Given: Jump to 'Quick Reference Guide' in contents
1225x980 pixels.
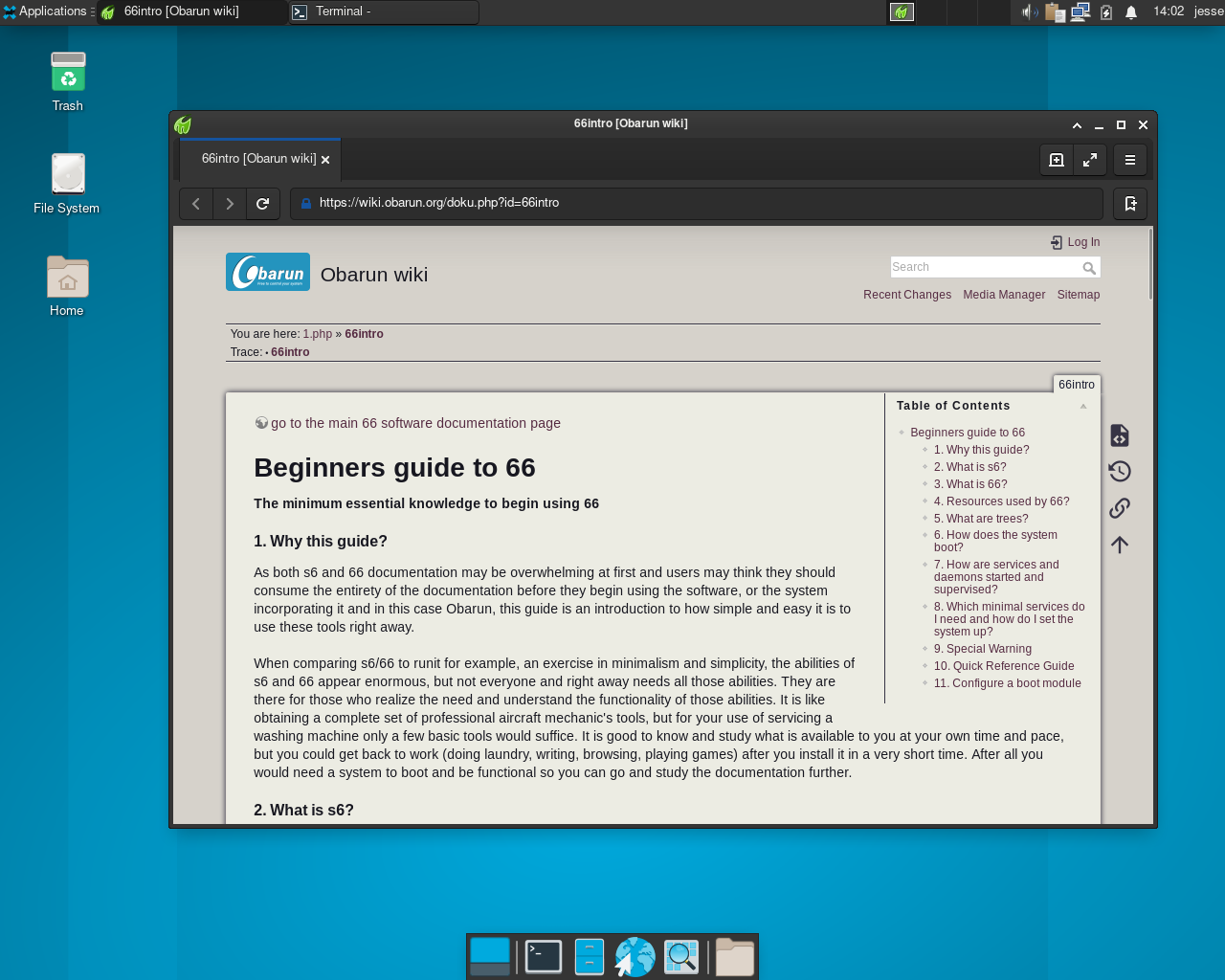Looking at the screenshot, I should [x=1004, y=666].
